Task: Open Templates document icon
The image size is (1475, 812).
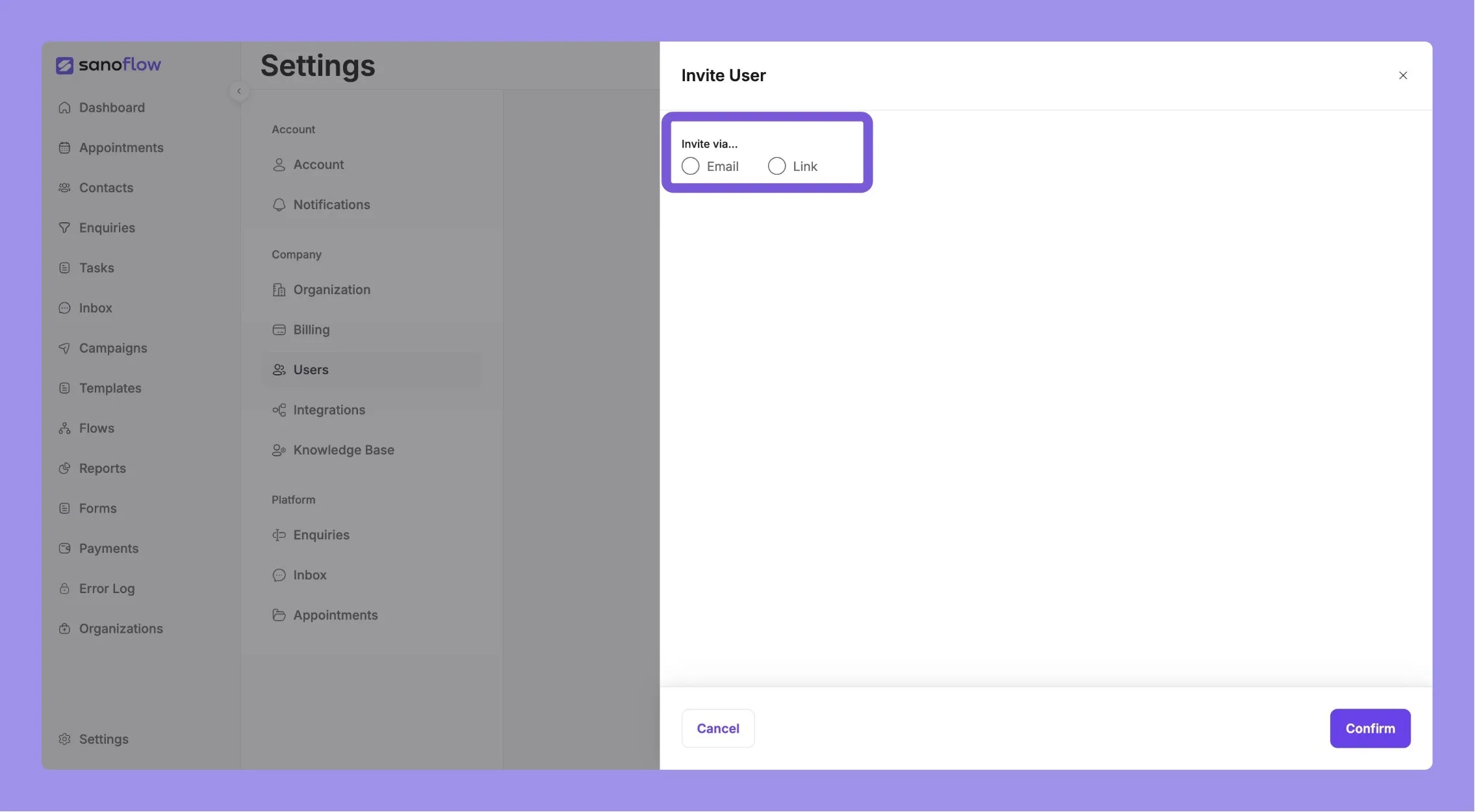Action: click(x=64, y=388)
